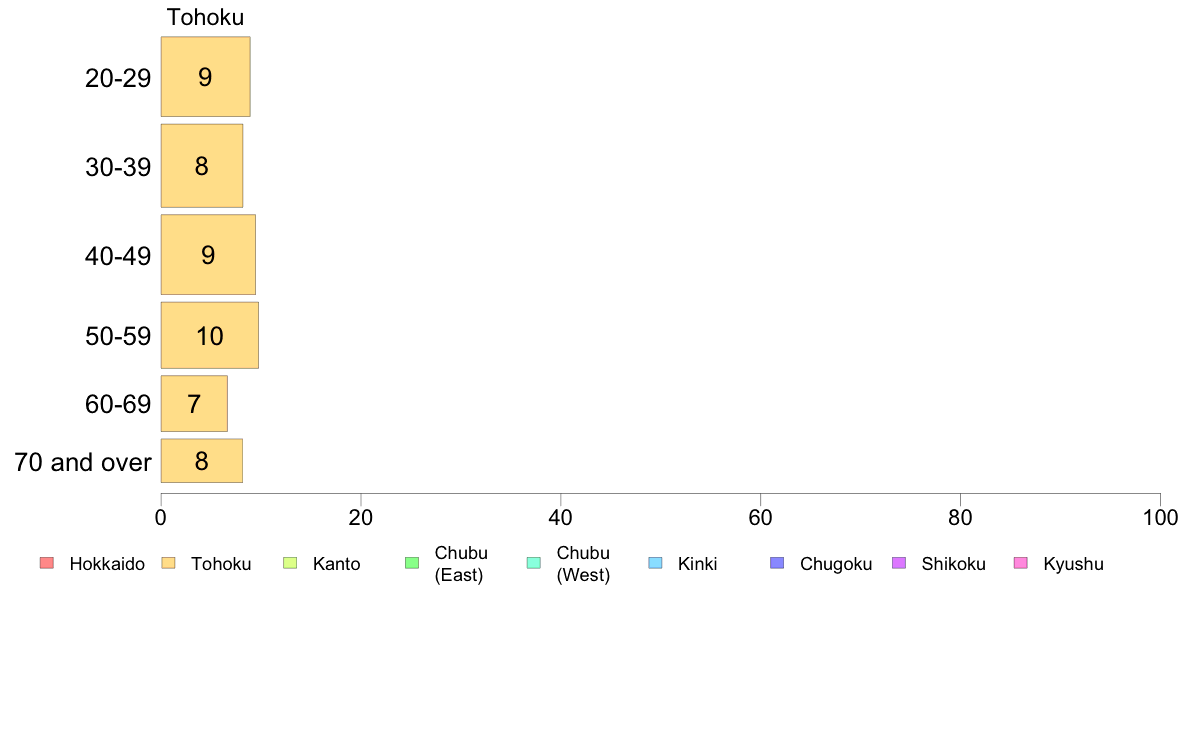
Task: Click the Kyushu pink legend swatch
Action: [1021, 564]
